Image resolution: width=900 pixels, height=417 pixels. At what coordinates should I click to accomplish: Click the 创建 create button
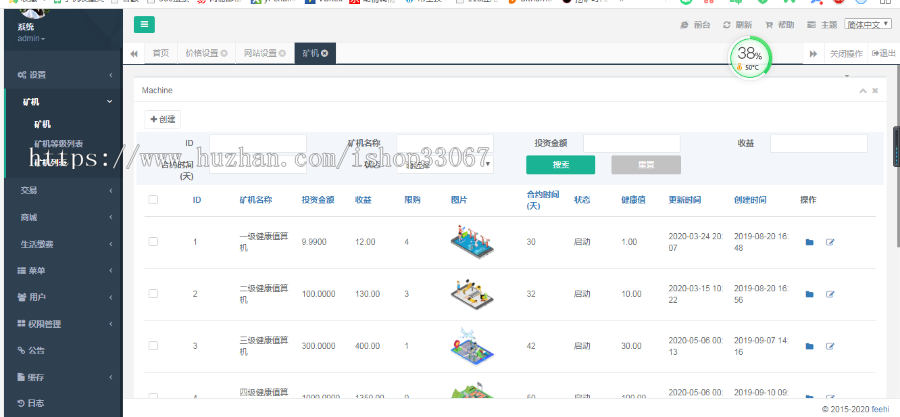point(163,119)
